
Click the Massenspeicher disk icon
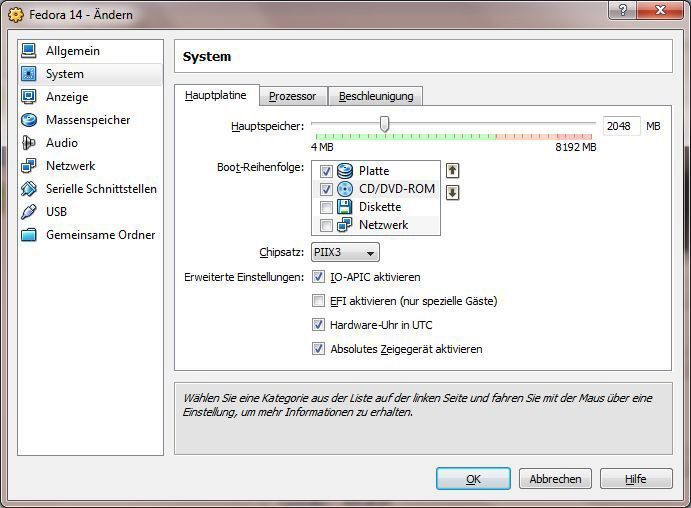coord(29,119)
